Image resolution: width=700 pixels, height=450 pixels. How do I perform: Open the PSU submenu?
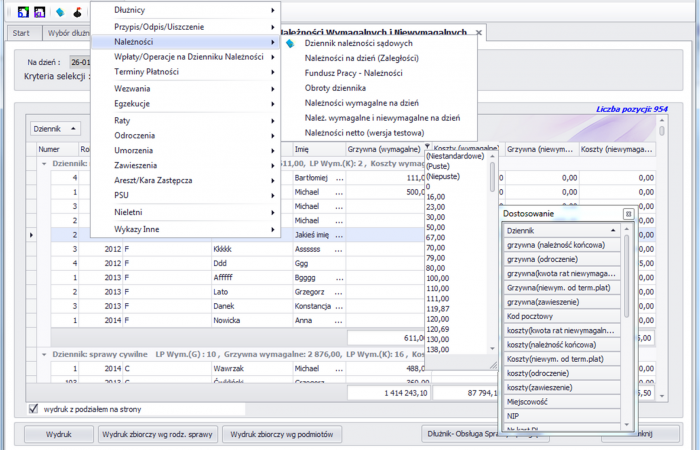click(185, 195)
